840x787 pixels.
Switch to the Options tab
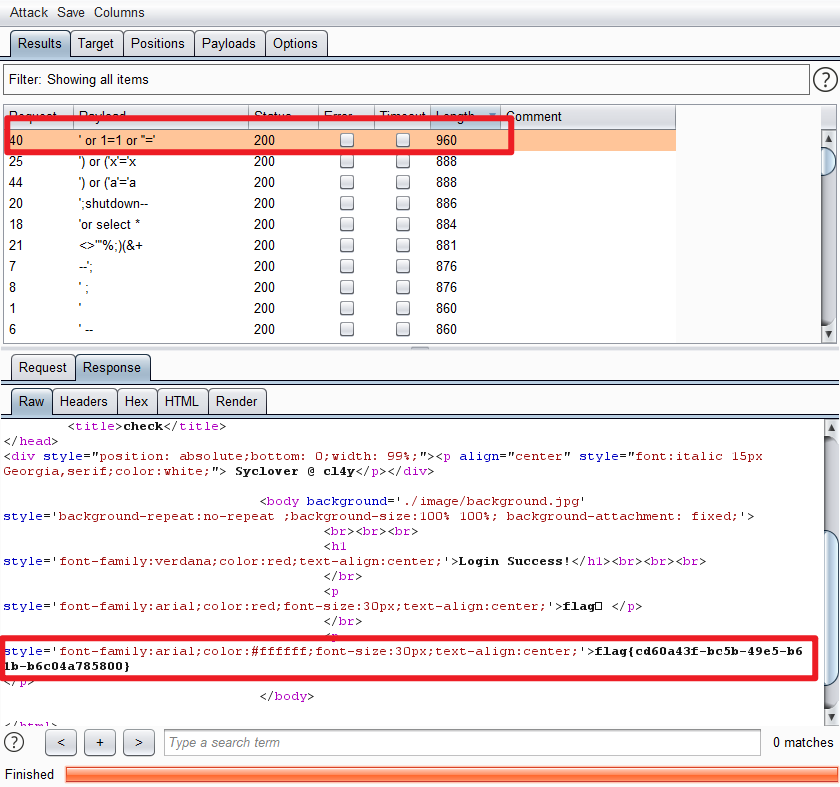(x=295, y=43)
